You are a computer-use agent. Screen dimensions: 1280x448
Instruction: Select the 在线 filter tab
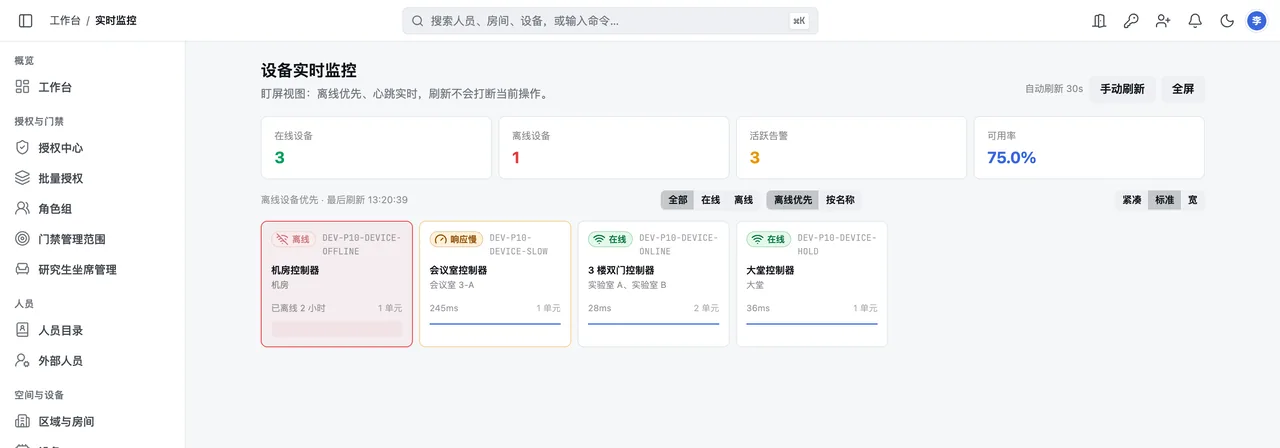point(711,200)
